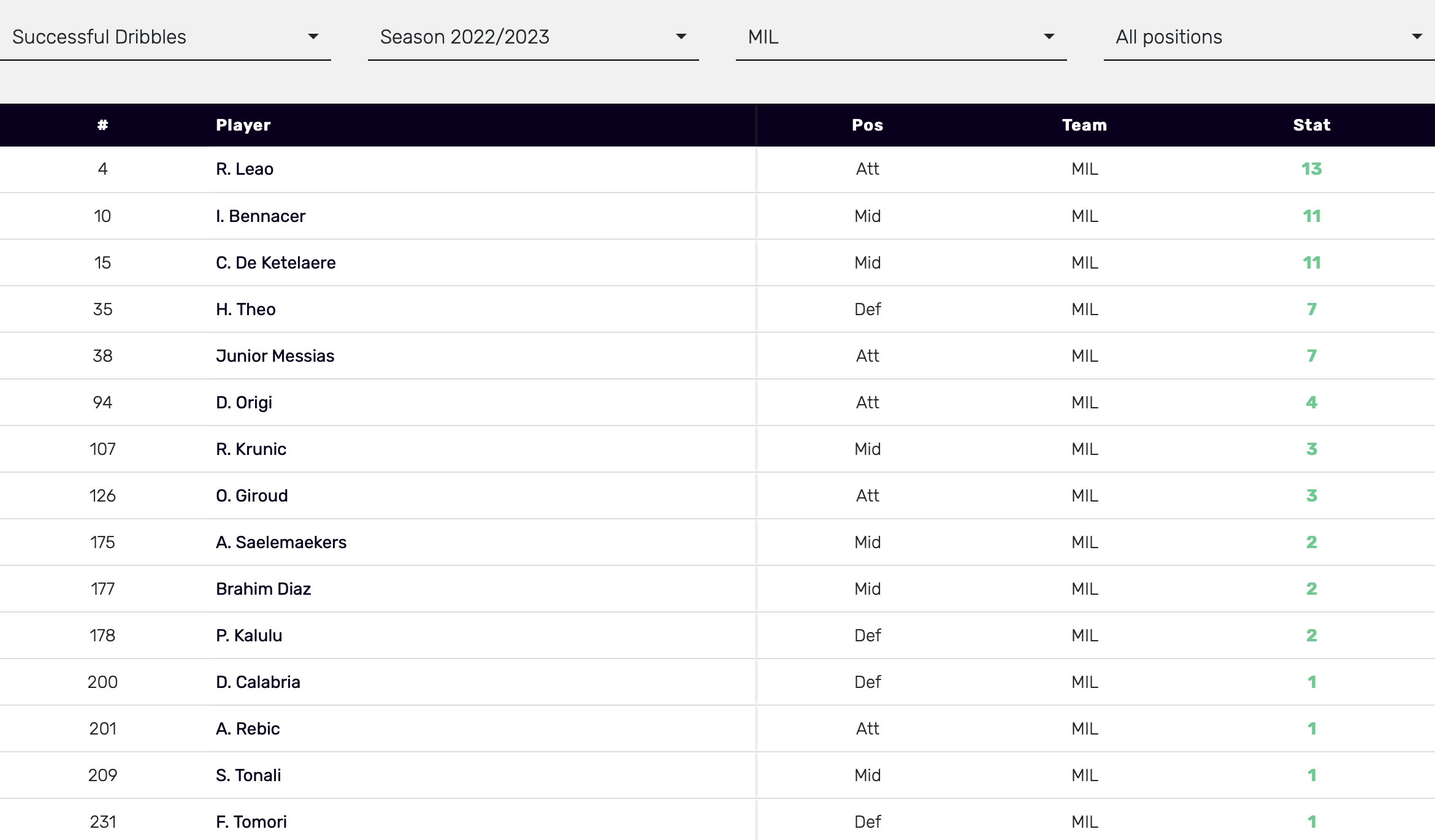Select player R. Leao
Image resolution: width=1435 pixels, height=840 pixels.
tap(245, 169)
